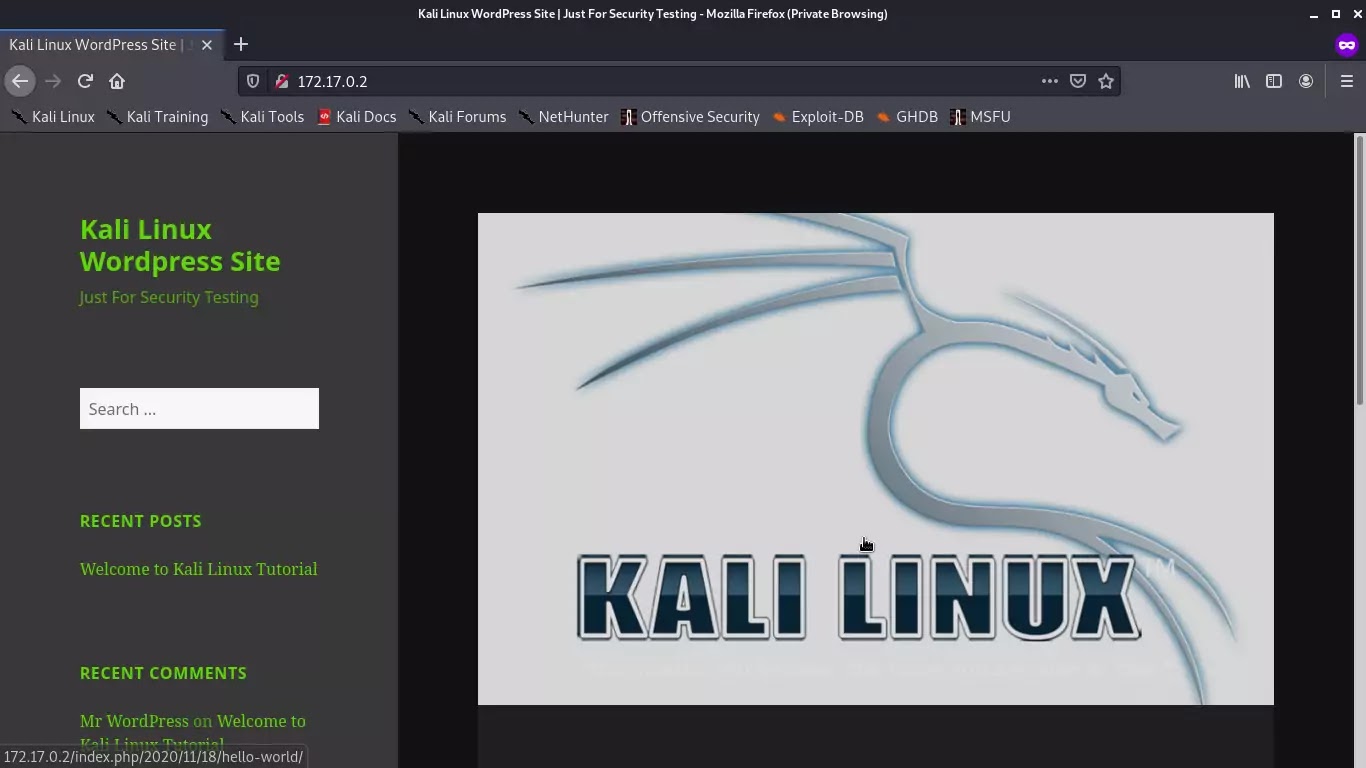The image size is (1366, 768).
Task: Maximize the Firefox window
Action: coord(1335,14)
